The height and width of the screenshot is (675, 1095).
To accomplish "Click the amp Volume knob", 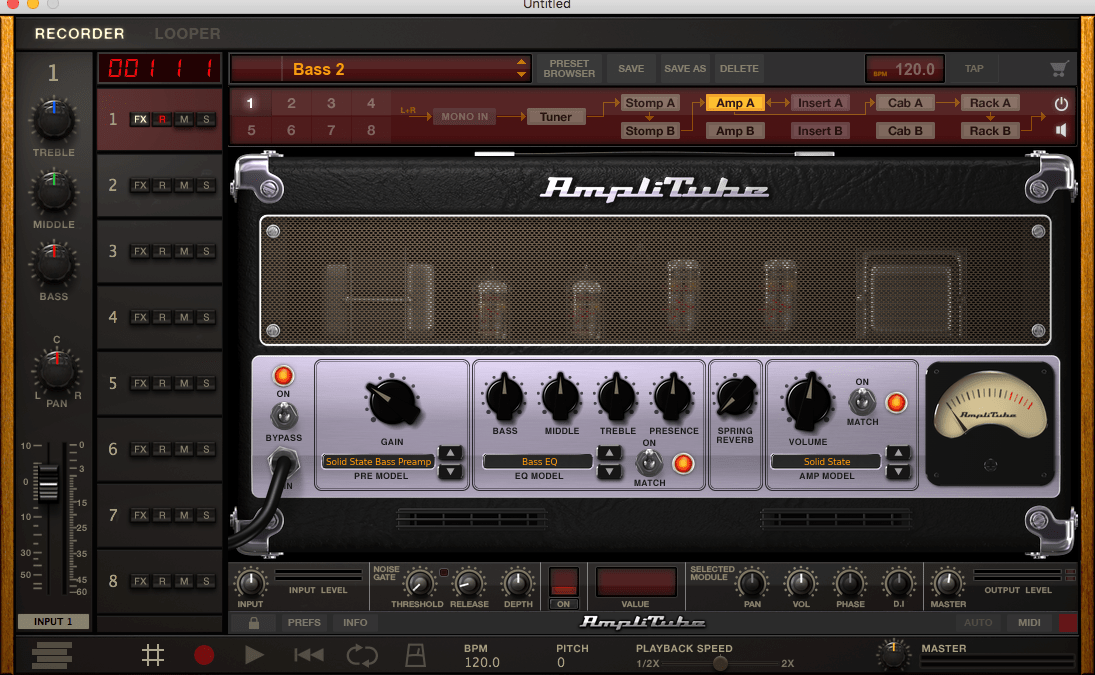I will point(808,402).
